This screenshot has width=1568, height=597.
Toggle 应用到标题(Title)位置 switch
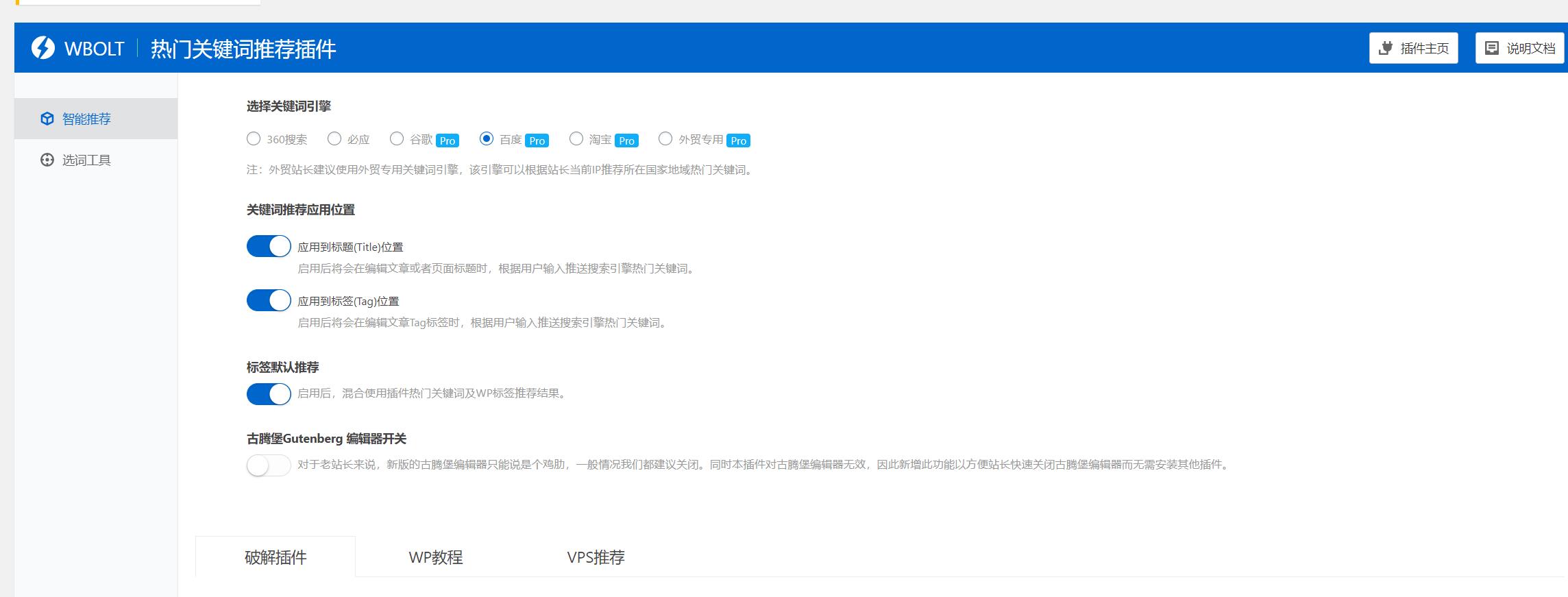(x=269, y=246)
